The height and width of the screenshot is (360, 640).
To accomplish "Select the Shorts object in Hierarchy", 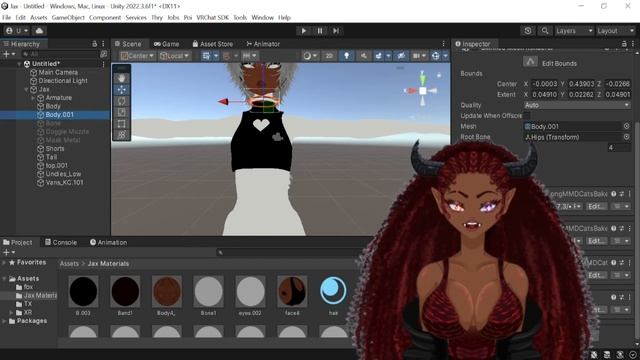I will click(55, 149).
